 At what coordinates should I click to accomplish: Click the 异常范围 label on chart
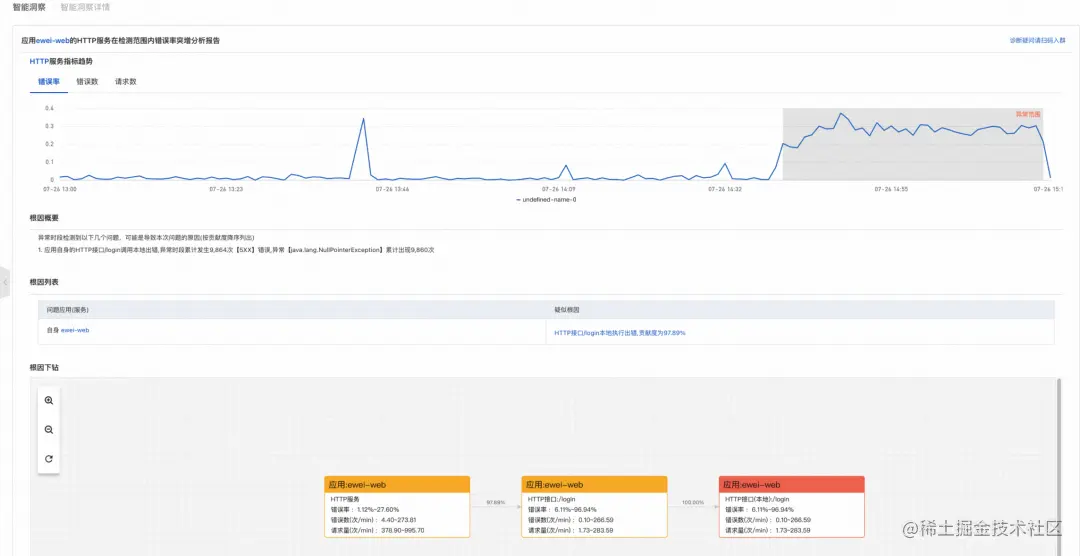click(1028, 114)
